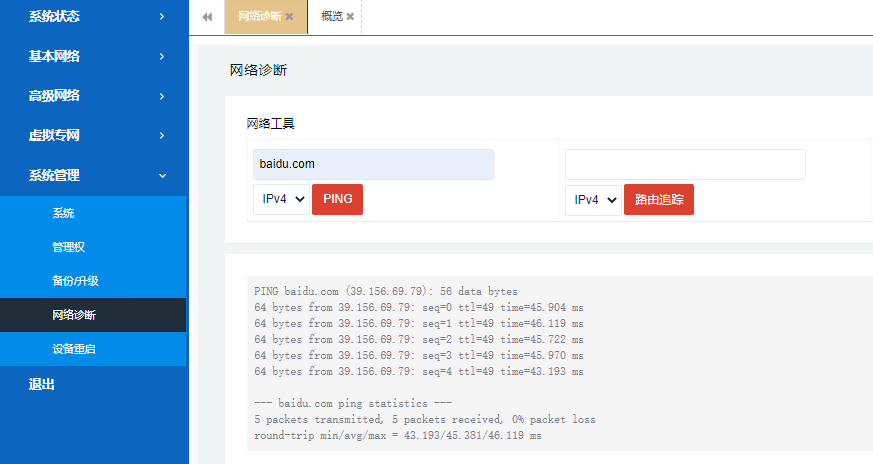This screenshot has width=873, height=464.
Task: Click the double-arrow tab scroll-back icon
Action: tap(207, 17)
